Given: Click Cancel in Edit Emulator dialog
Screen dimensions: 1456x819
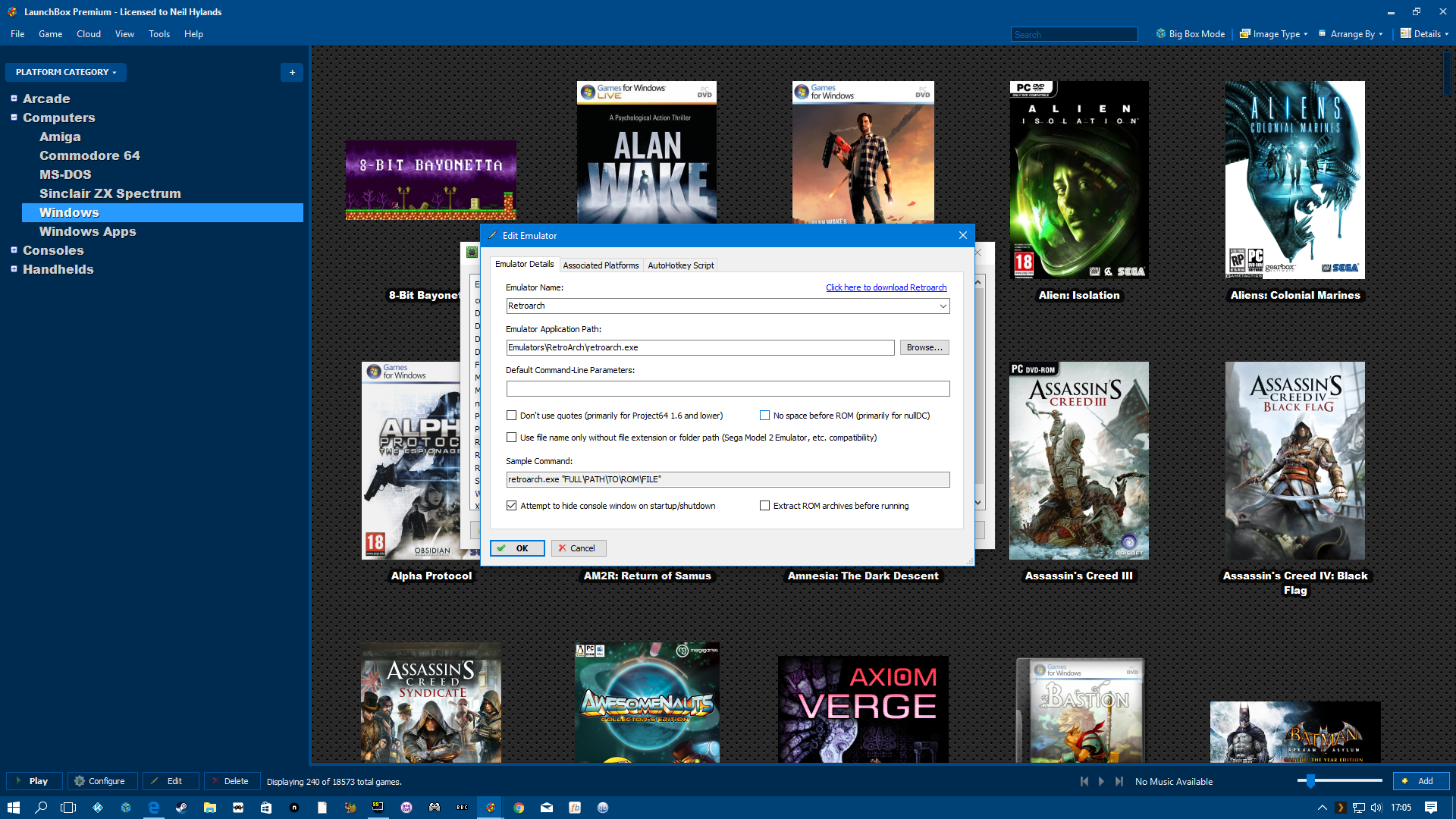Looking at the screenshot, I should click(x=579, y=548).
